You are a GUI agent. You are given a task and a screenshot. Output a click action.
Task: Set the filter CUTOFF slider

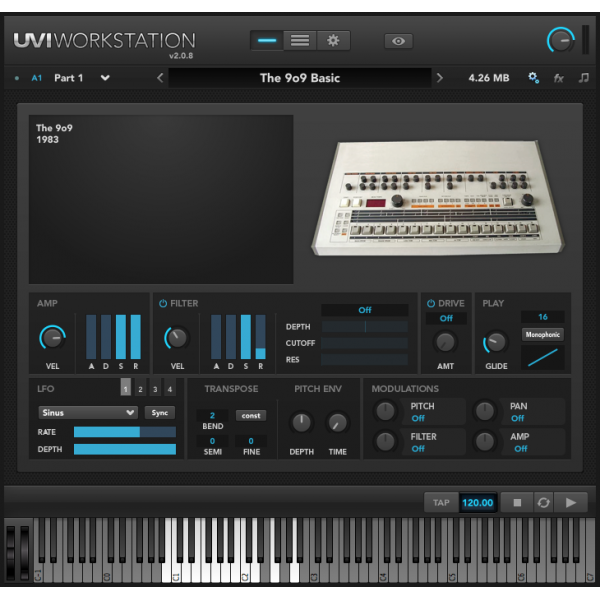pyautogui.click(x=365, y=343)
